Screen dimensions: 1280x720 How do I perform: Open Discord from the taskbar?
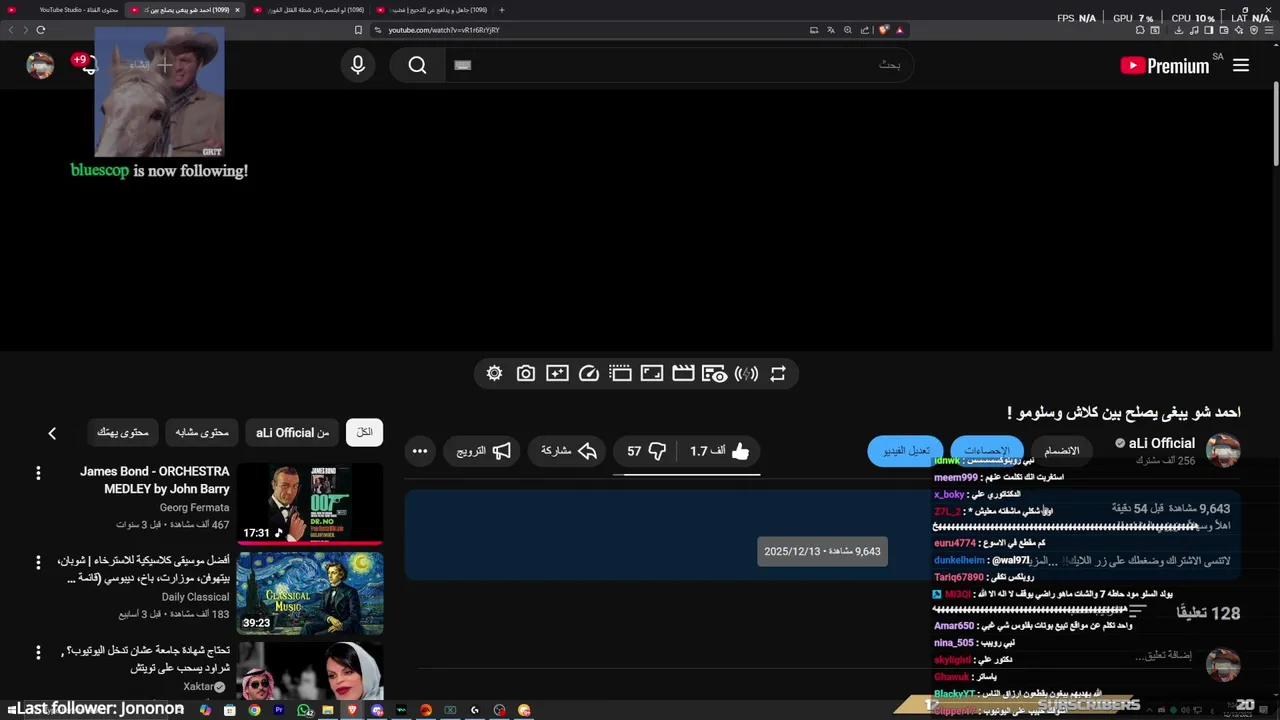click(x=377, y=710)
